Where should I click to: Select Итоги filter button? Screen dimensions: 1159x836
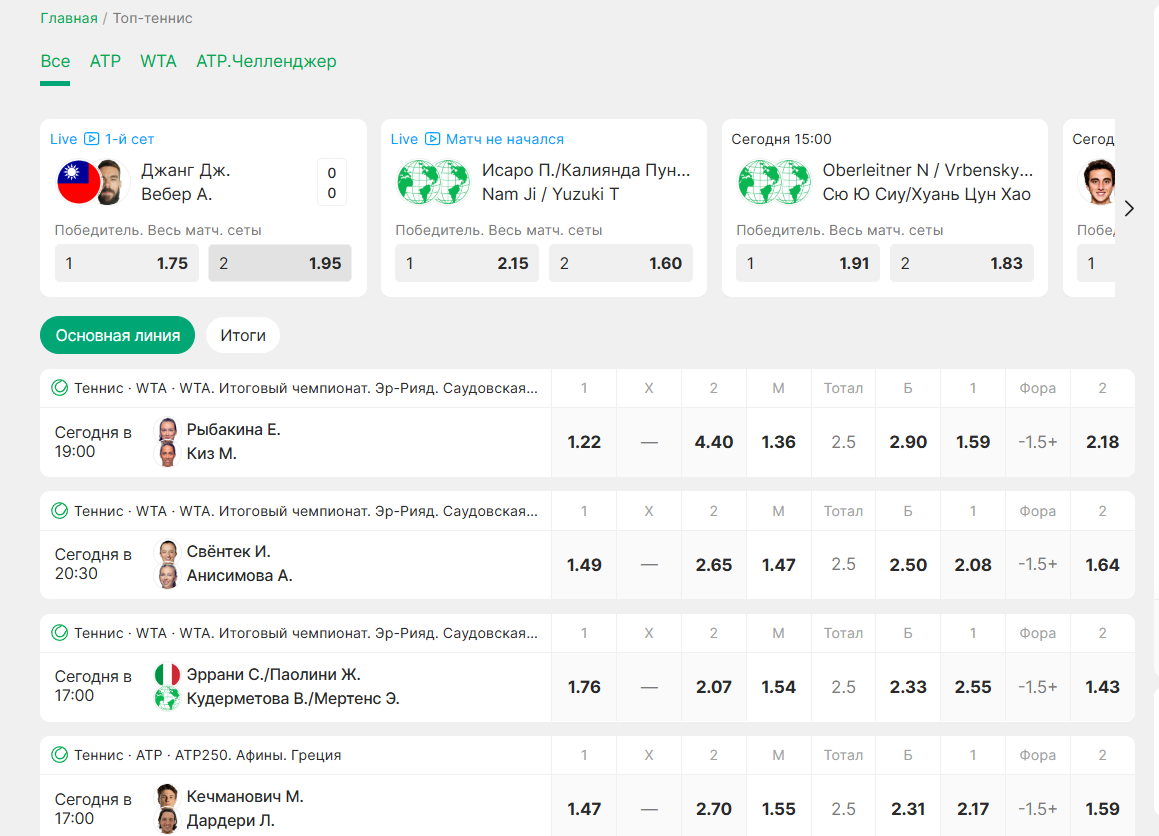tap(243, 335)
